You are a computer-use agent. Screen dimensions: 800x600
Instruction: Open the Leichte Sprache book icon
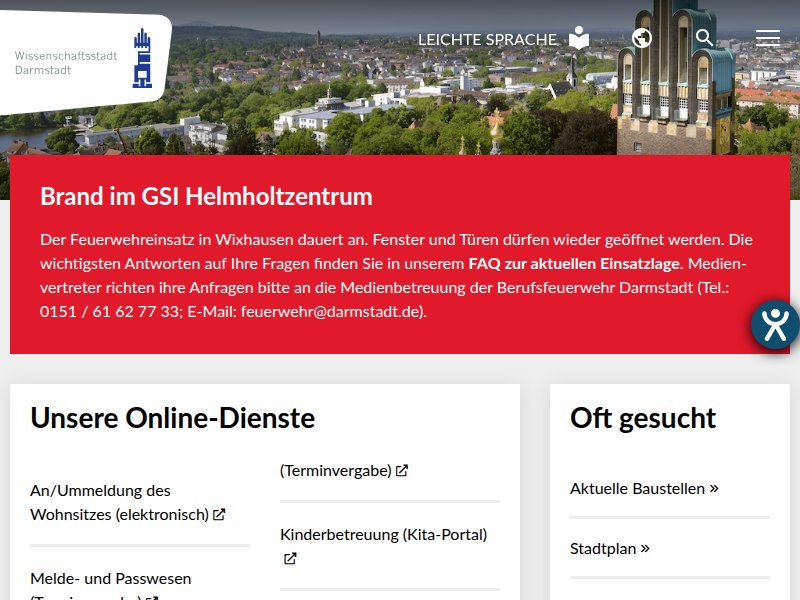(579, 39)
